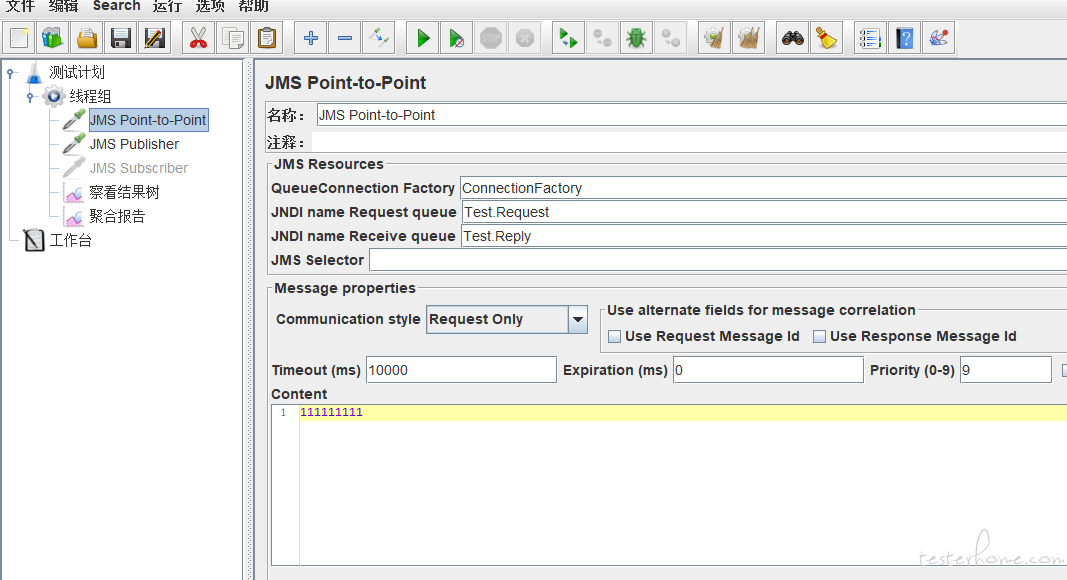Viewport: 1067px width, 580px height.
Task: Toggle Use Response Message Id checkbox
Action: click(820, 337)
